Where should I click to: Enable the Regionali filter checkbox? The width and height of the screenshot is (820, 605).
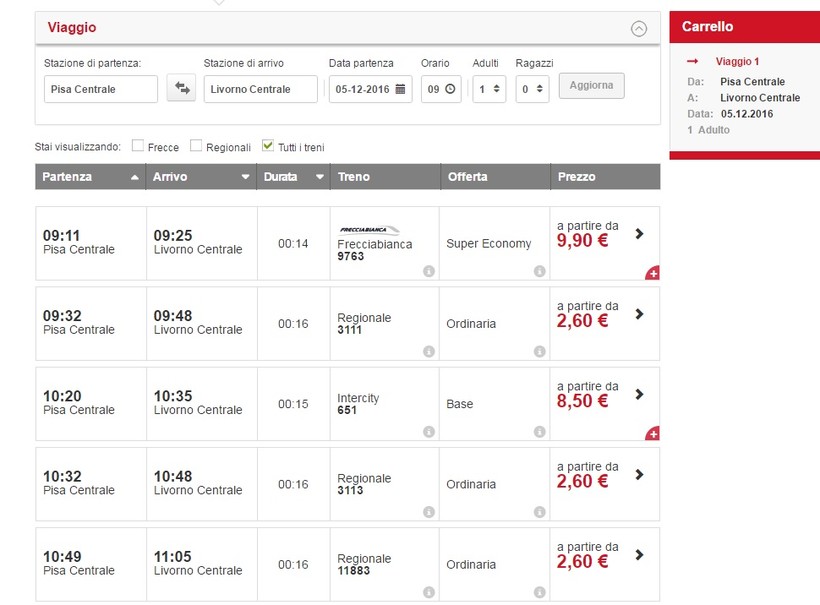click(x=197, y=146)
